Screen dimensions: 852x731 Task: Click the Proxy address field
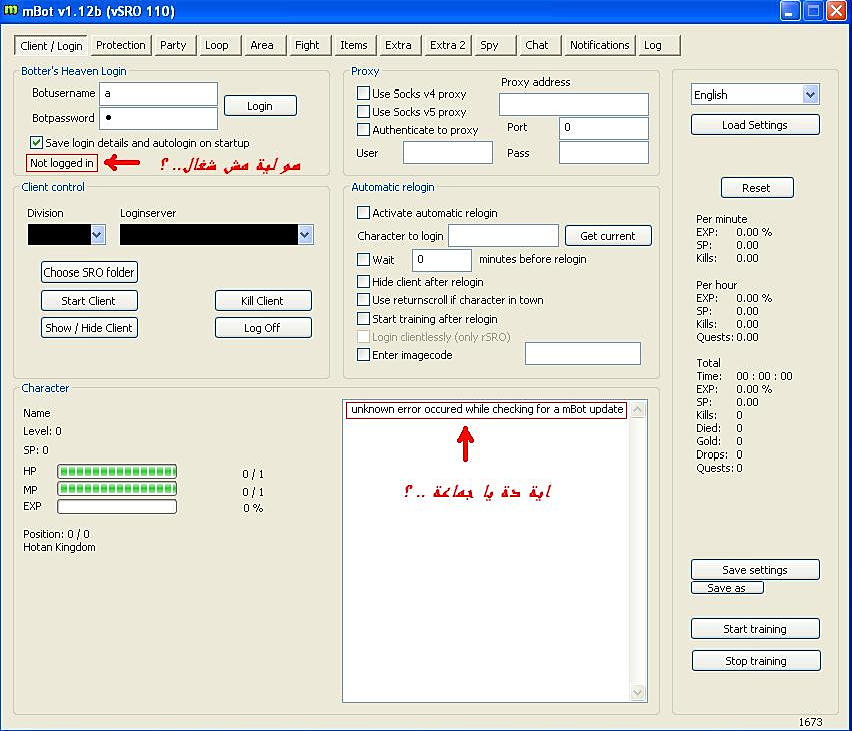(x=574, y=104)
